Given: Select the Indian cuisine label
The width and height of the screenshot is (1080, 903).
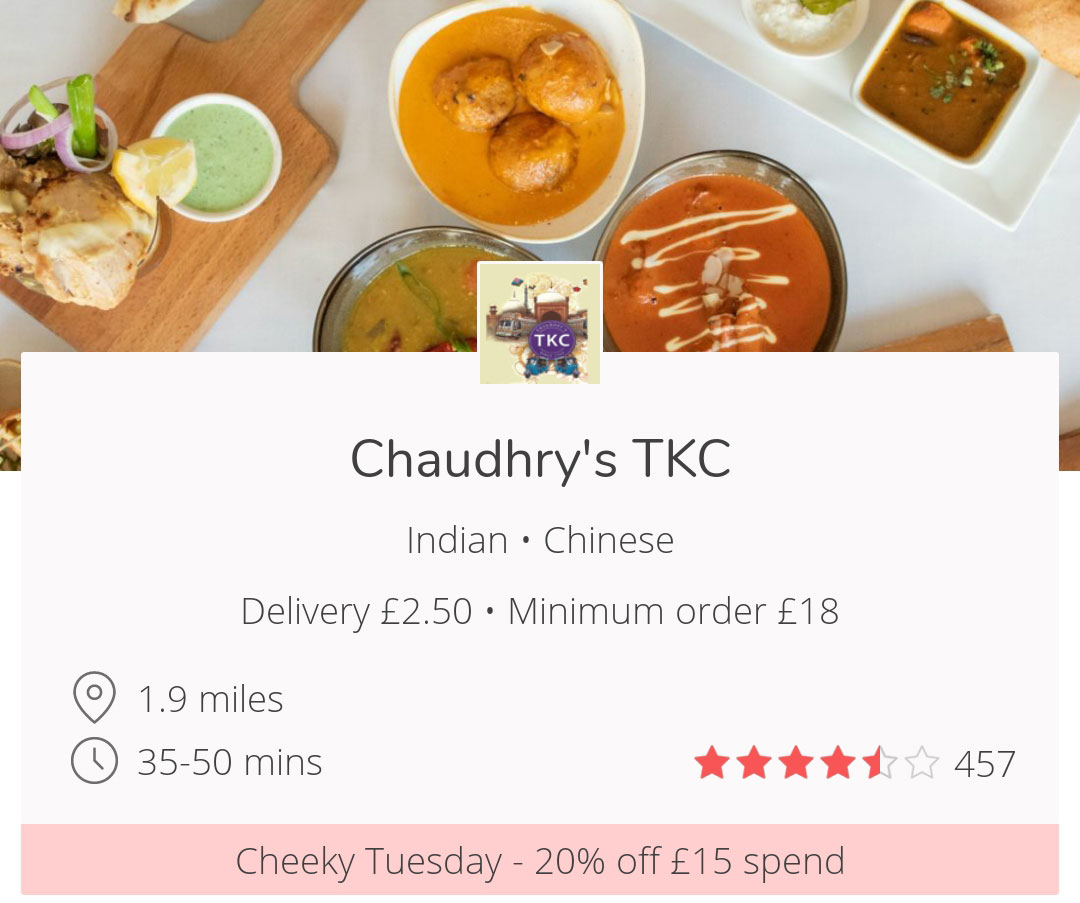Looking at the screenshot, I should click(x=457, y=540).
